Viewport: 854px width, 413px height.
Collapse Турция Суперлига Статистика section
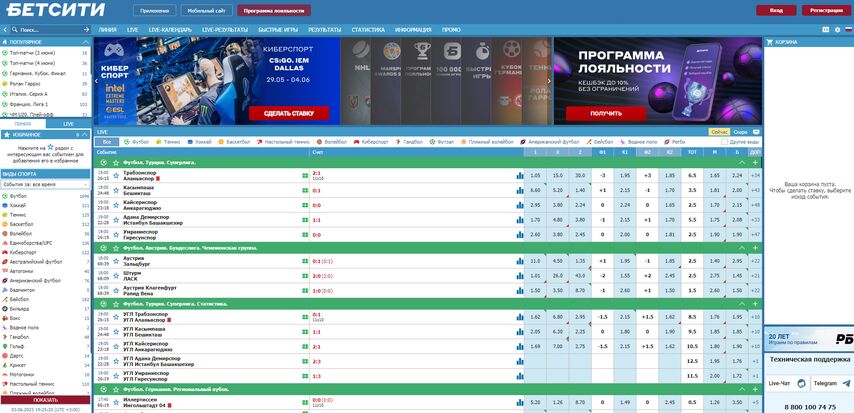(x=741, y=303)
